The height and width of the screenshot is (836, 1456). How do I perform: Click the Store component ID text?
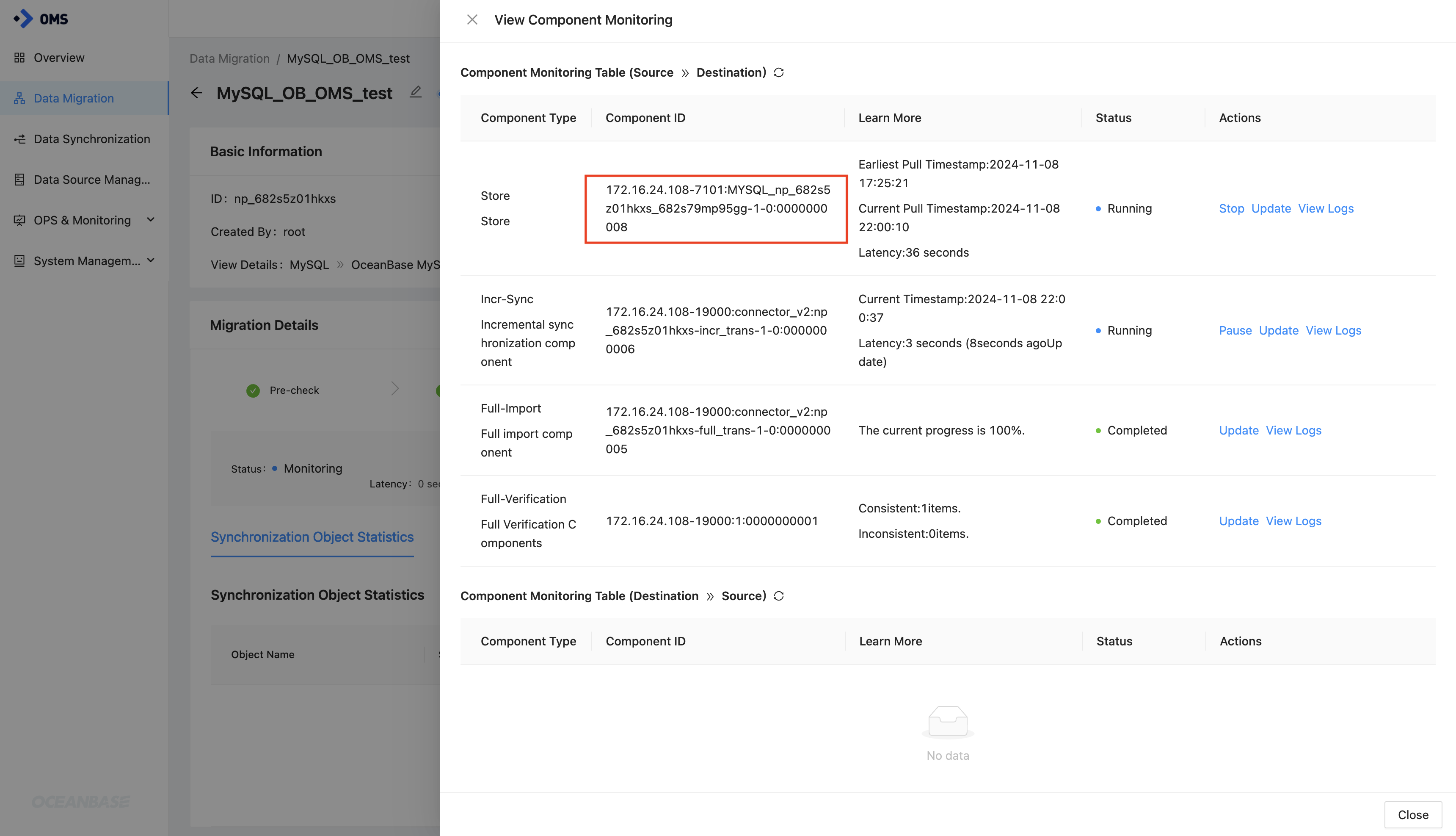718,208
